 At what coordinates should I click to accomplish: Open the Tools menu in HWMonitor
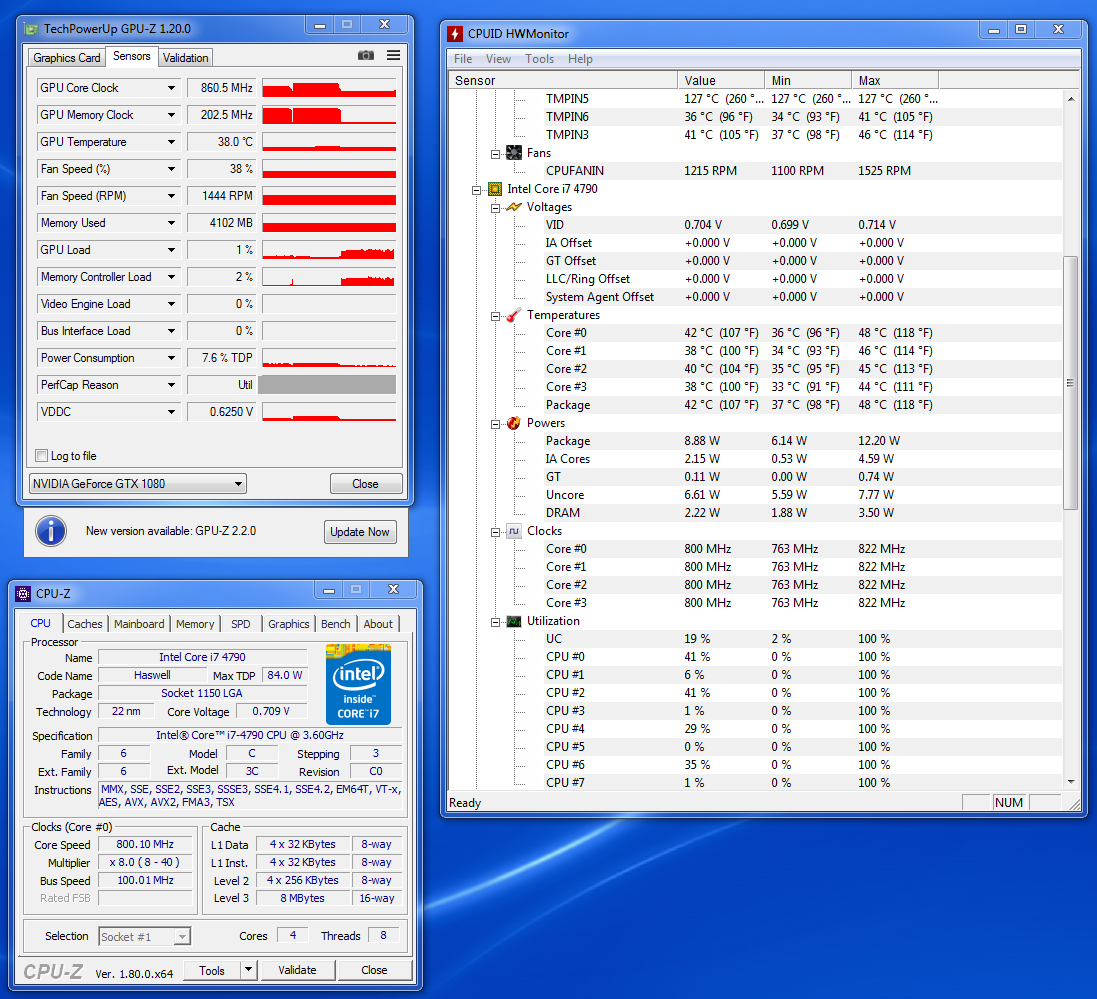pyautogui.click(x=539, y=59)
